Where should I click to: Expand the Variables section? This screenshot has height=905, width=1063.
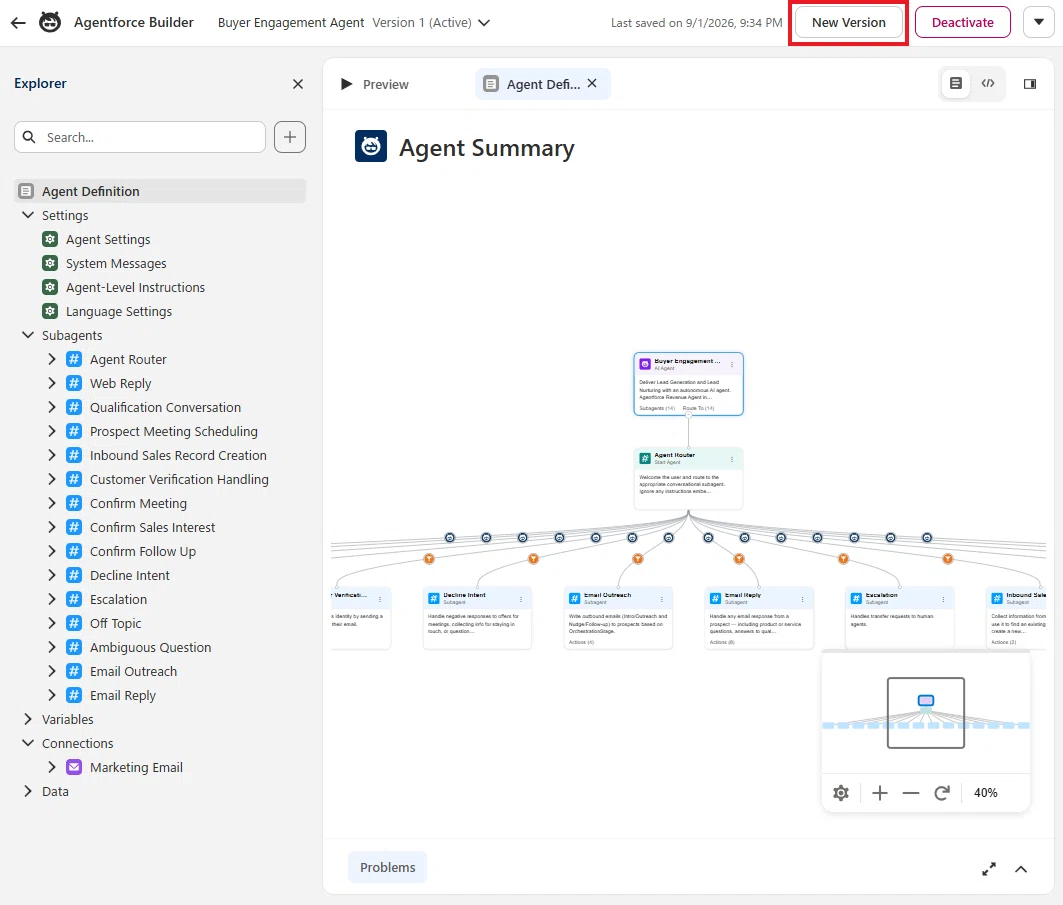click(x=28, y=719)
